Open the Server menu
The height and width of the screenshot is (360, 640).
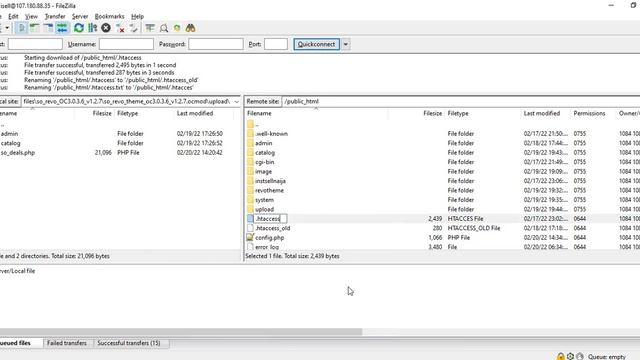80,16
